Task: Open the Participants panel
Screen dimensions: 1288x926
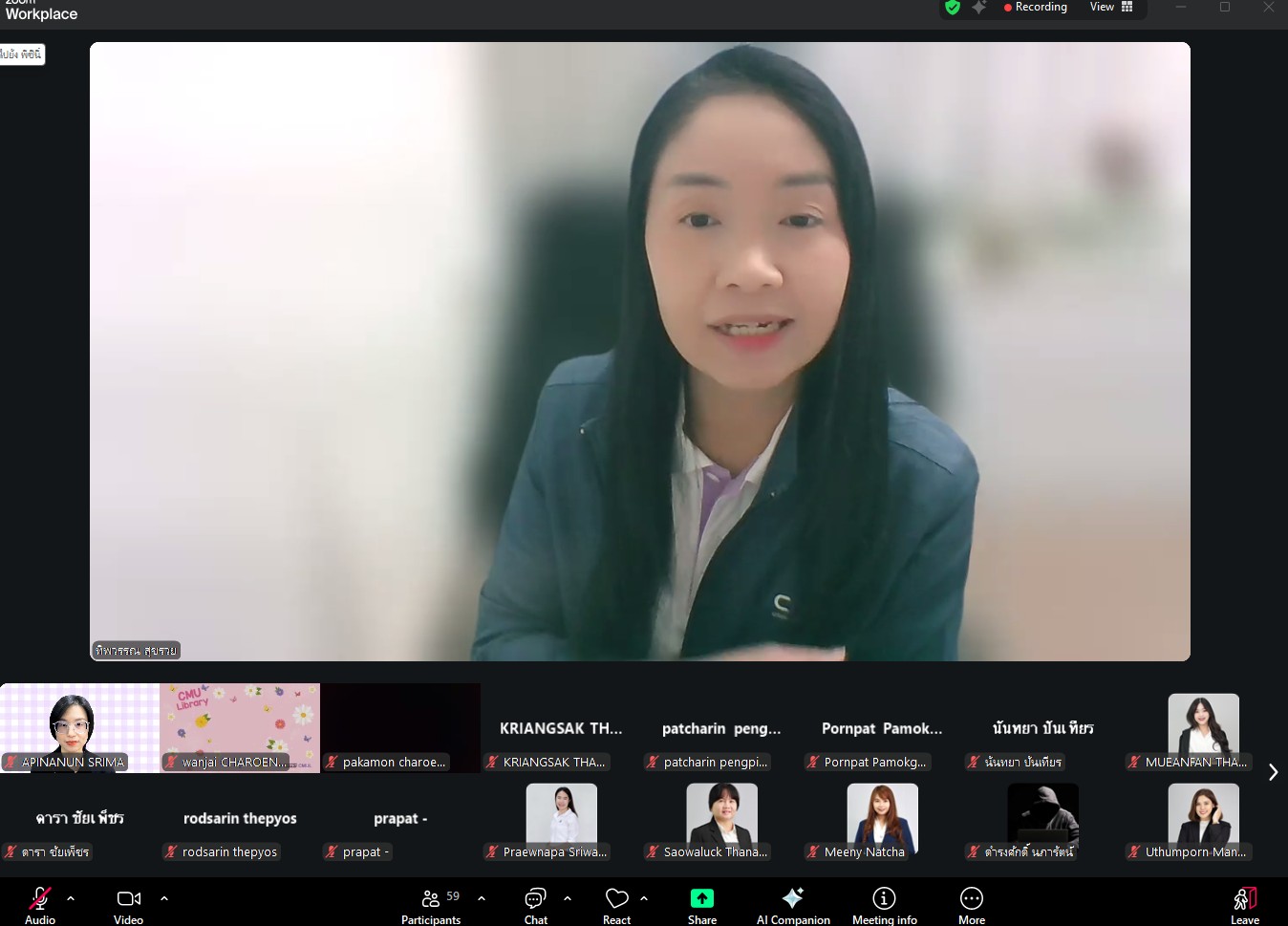Action: click(x=430, y=904)
